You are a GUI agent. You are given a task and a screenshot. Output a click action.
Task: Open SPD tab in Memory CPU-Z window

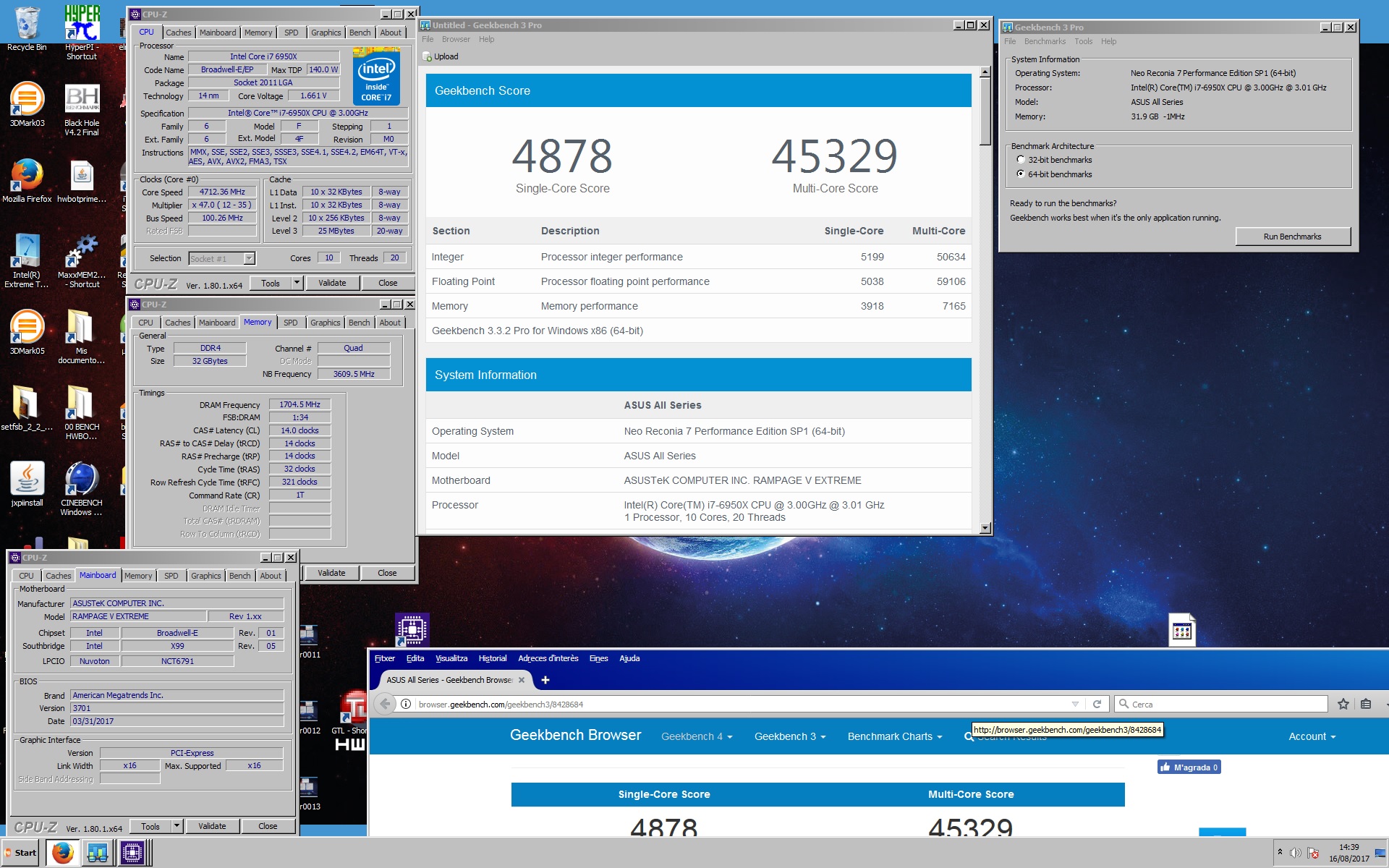click(x=290, y=323)
